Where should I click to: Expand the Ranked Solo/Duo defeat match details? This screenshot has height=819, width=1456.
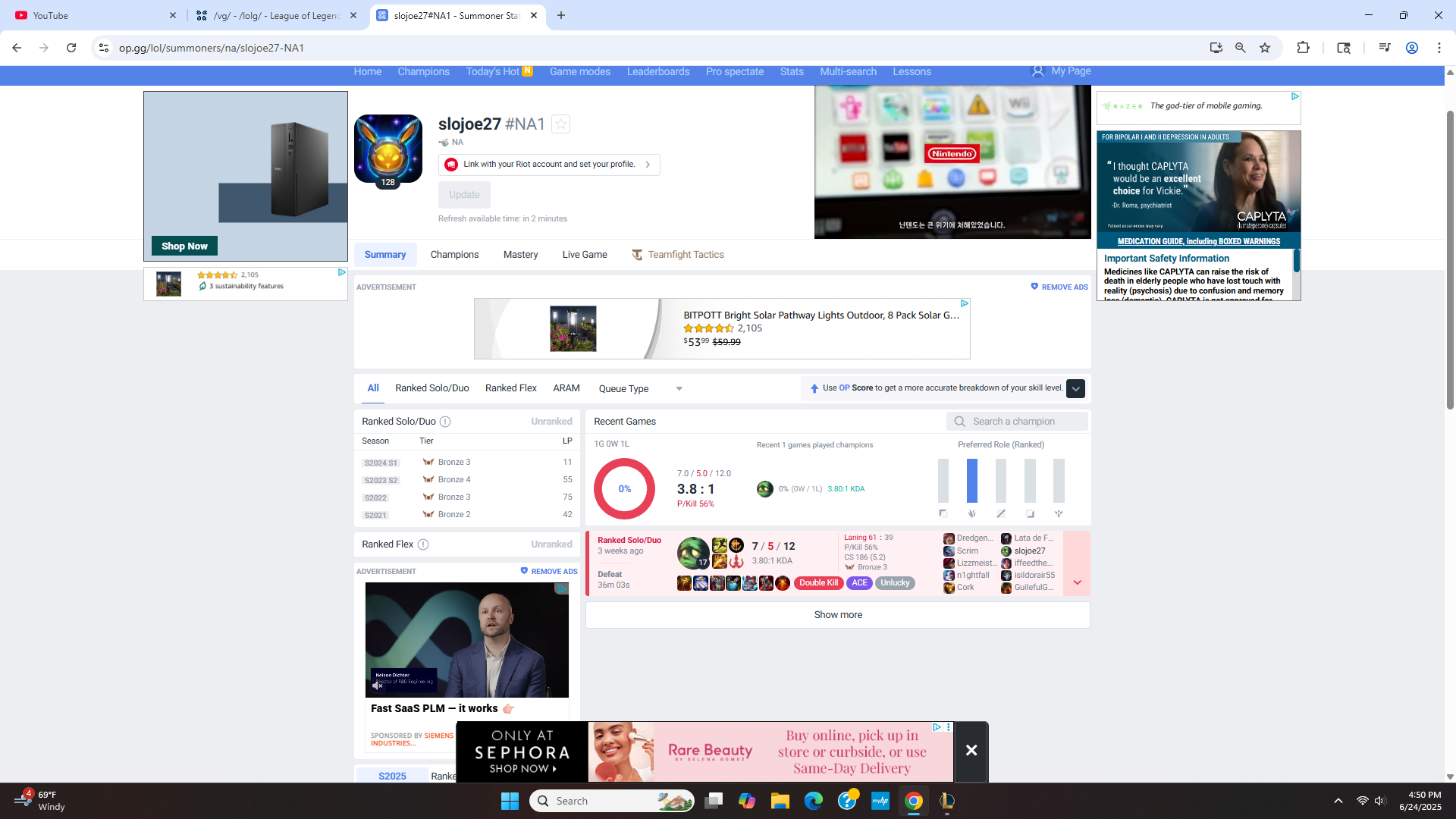click(1077, 582)
